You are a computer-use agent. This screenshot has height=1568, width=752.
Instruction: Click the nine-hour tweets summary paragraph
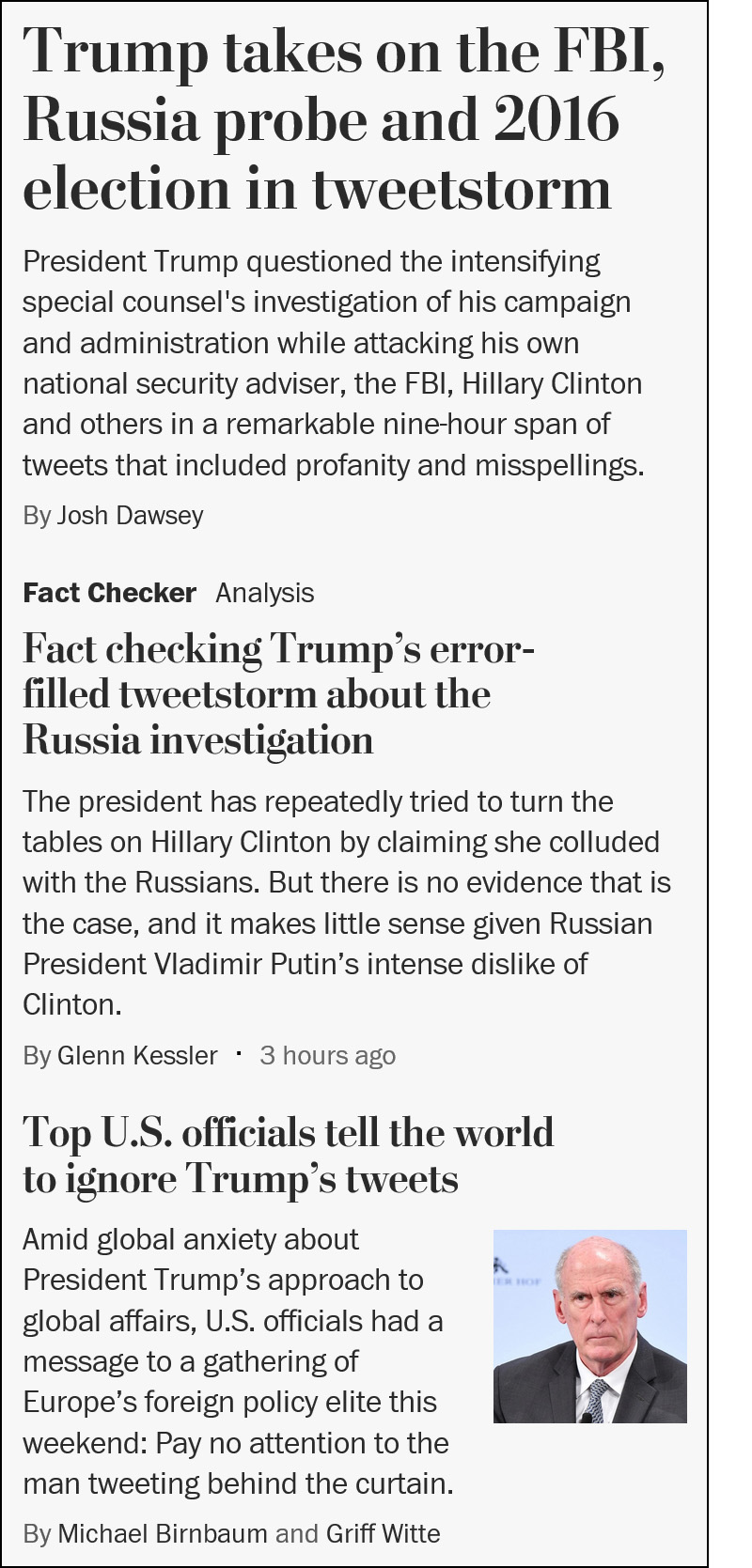pyautogui.click(x=333, y=363)
